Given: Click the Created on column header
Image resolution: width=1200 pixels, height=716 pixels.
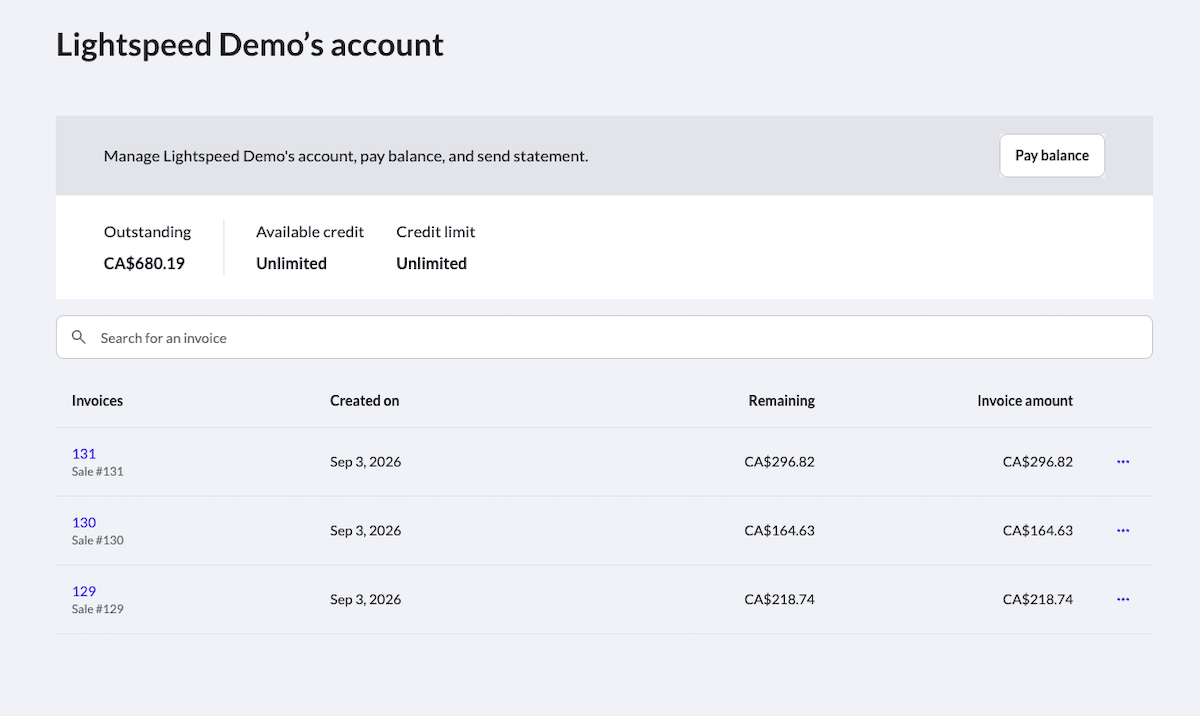Looking at the screenshot, I should tap(364, 401).
